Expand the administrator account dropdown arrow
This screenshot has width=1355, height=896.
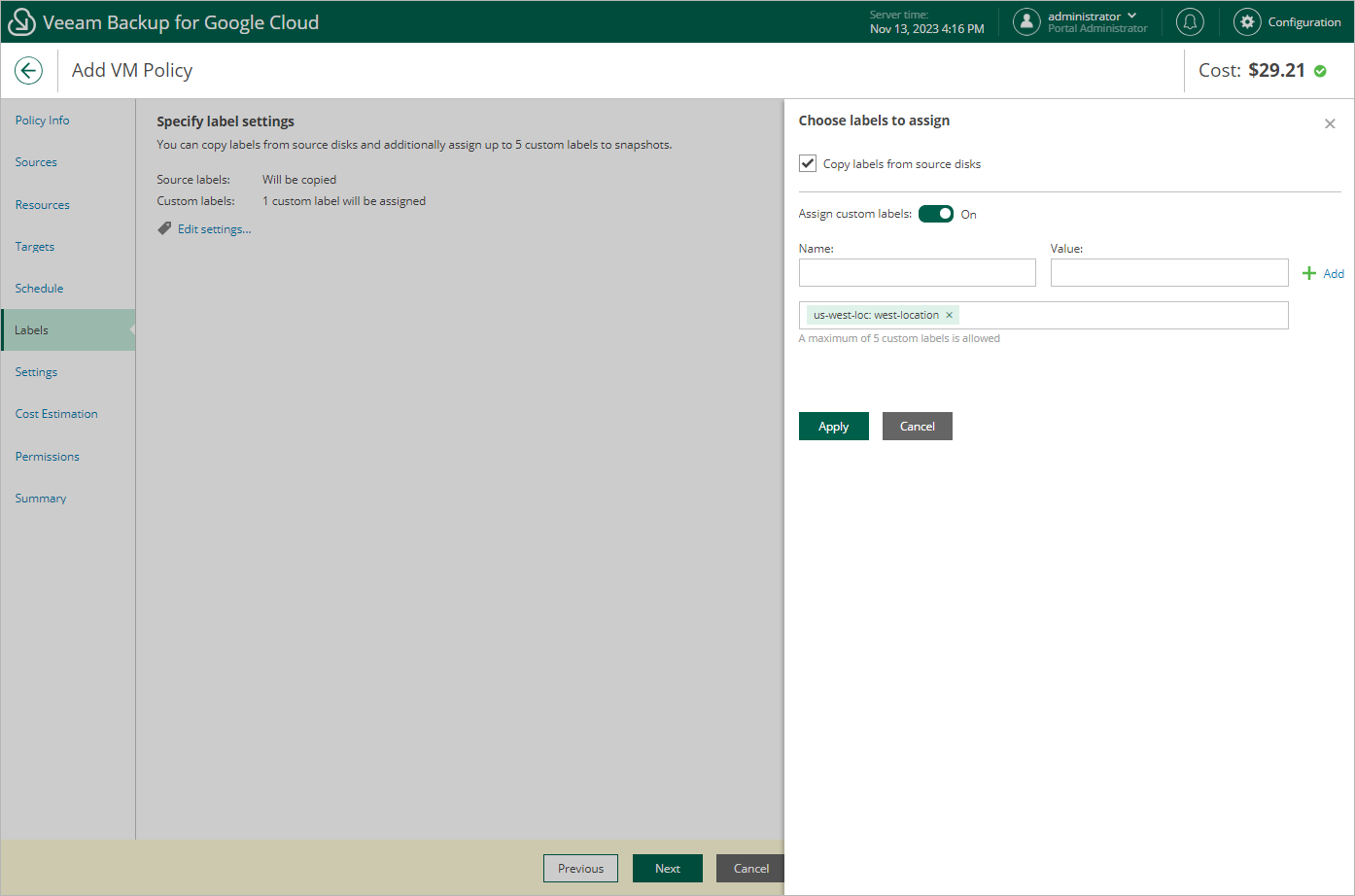(x=1132, y=16)
